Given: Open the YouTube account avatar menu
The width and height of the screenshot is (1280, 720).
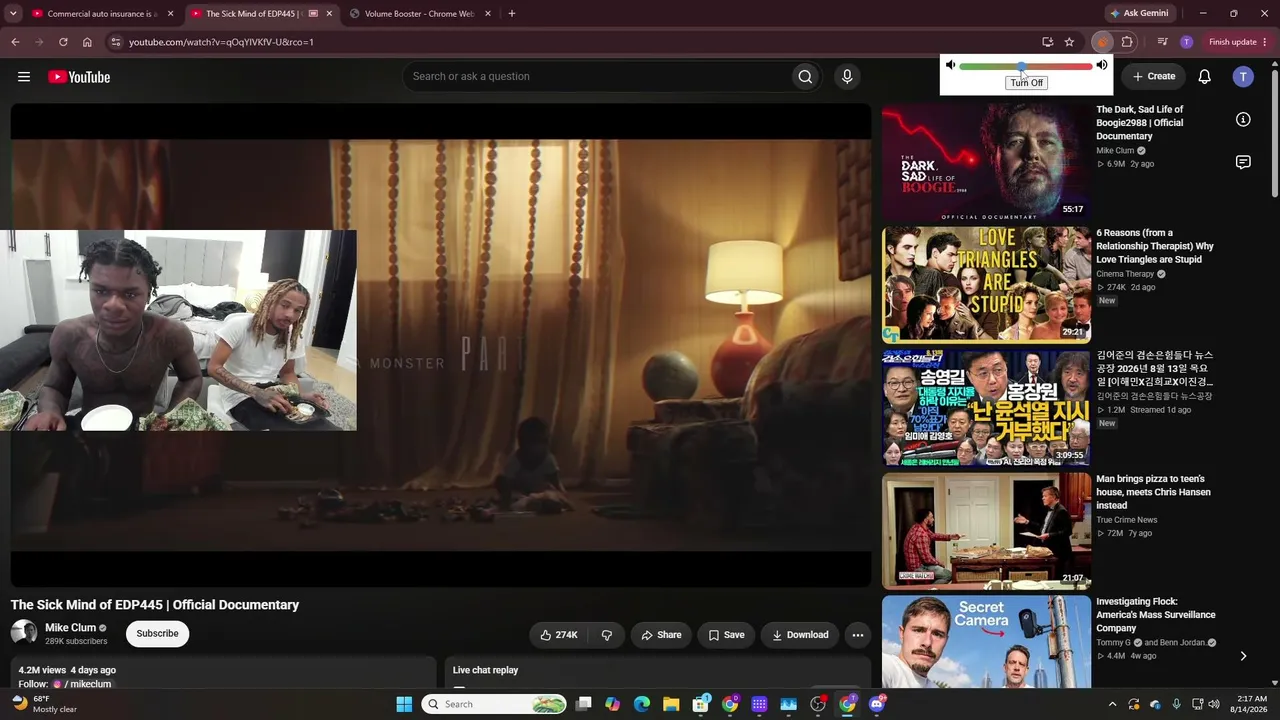Looking at the screenshot, I should pyautogui.click(x=1243, y=77).
